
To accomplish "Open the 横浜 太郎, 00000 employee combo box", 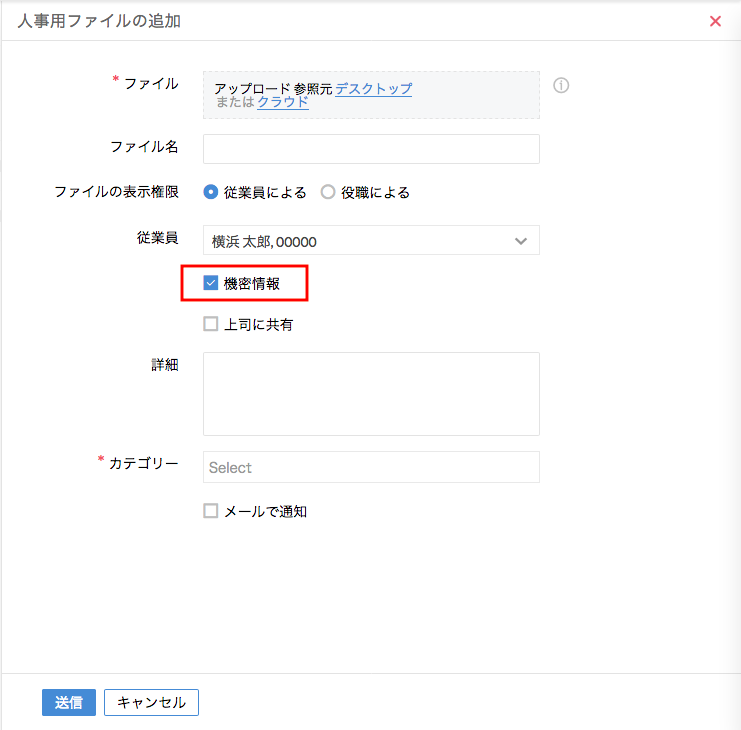I will point(371,240).
